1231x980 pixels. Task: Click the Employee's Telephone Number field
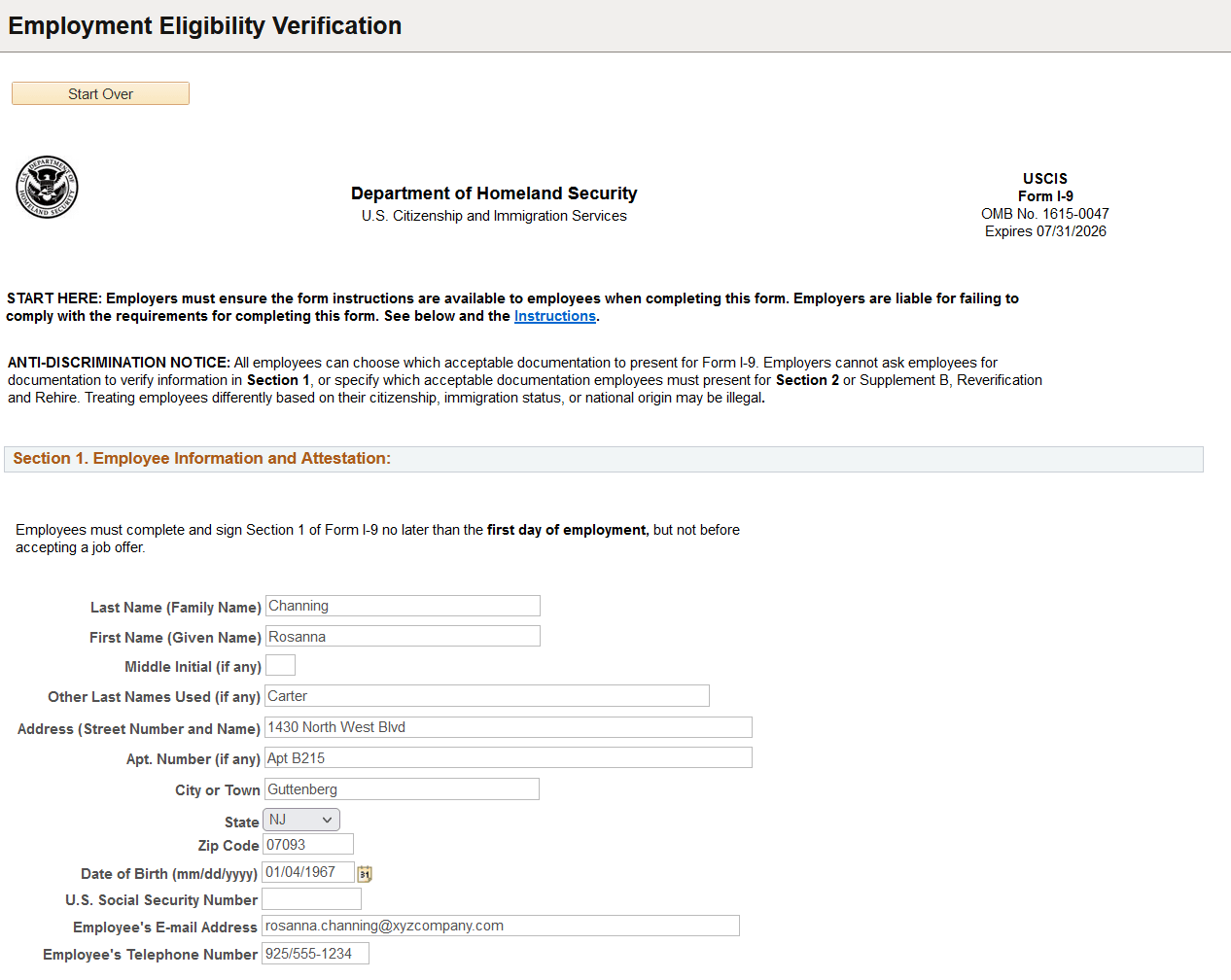click(315, 953)
